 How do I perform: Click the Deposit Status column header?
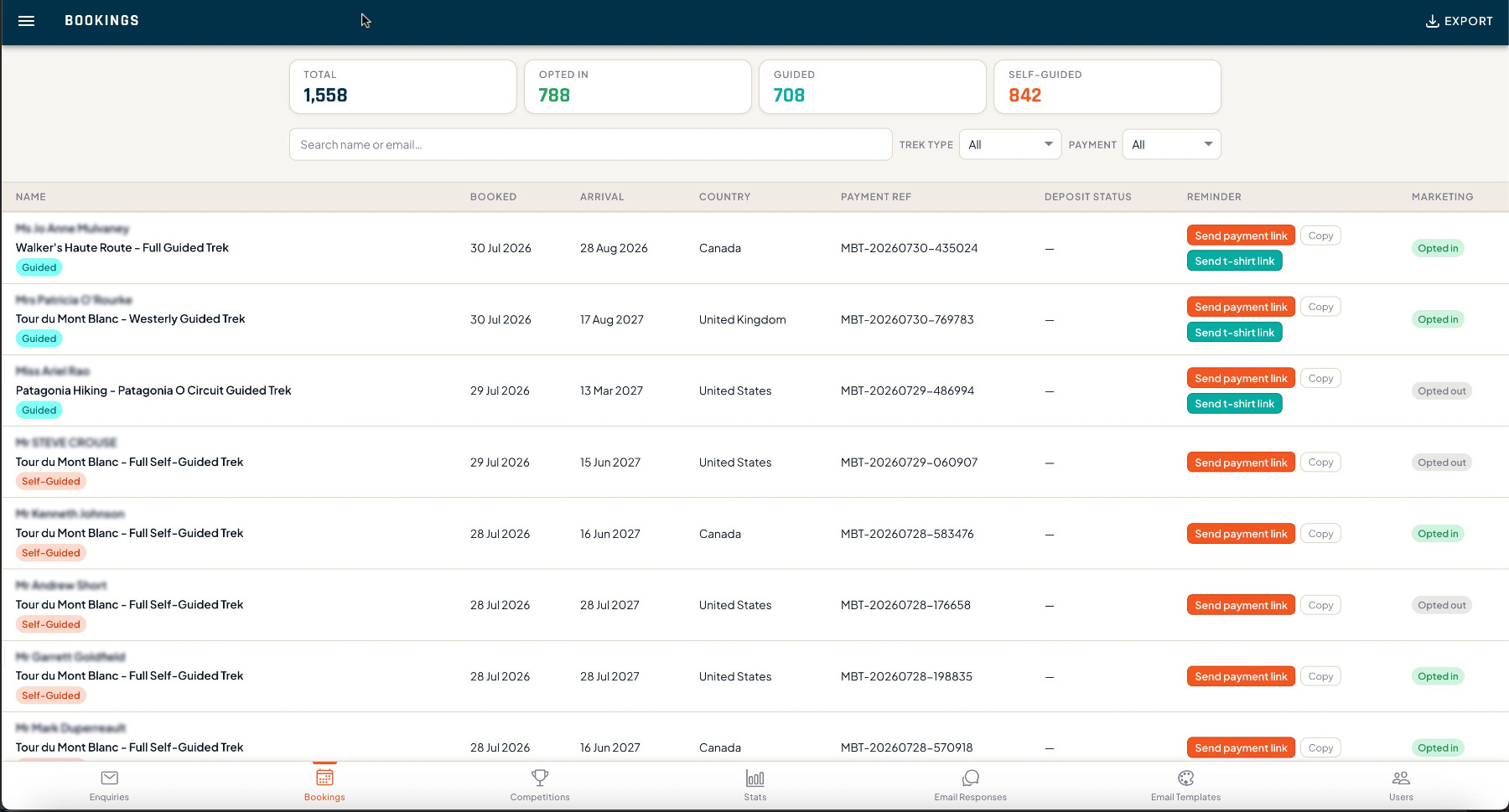point(1087,197)
